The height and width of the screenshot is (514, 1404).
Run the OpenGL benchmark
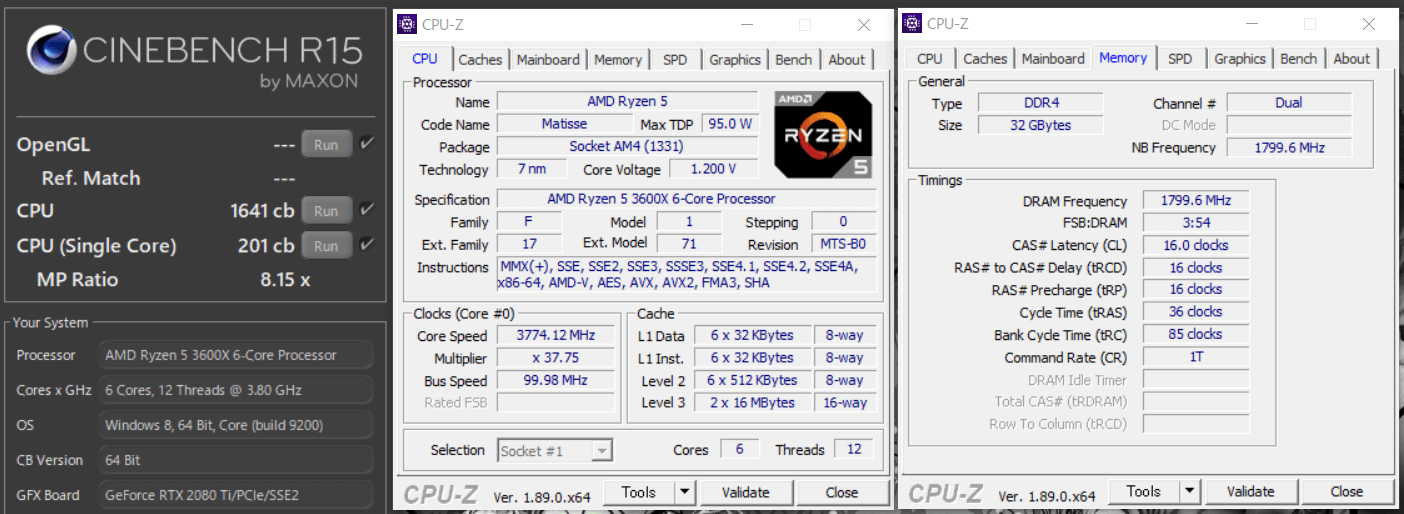(326, 144)
